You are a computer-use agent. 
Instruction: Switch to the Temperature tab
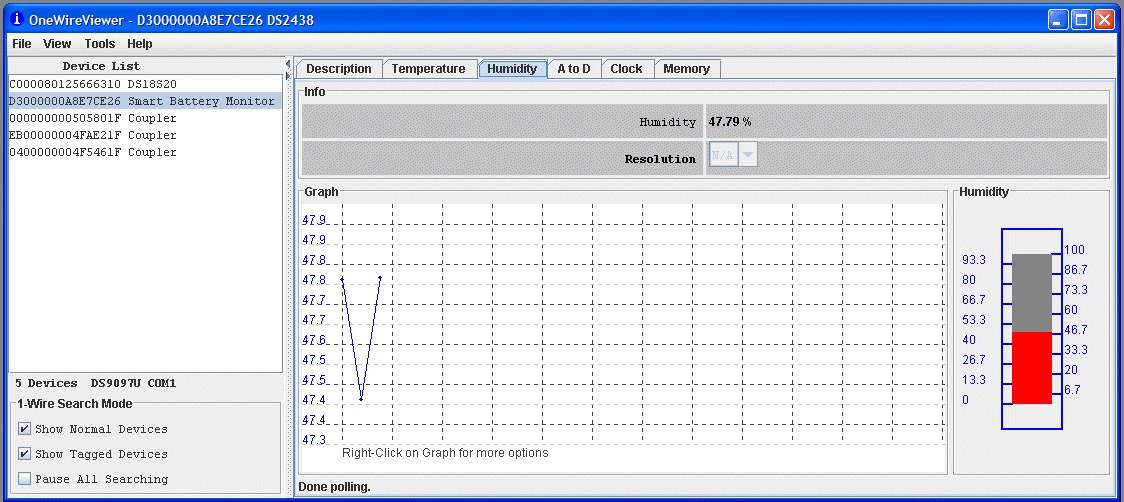(x=428, y=69)
